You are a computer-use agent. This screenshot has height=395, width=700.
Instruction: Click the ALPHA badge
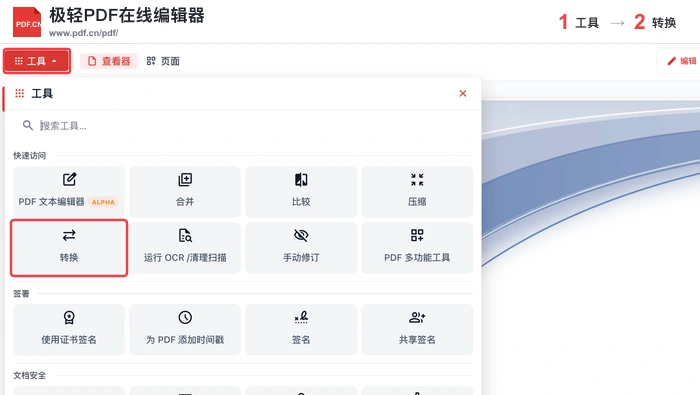tap(103, 202)
